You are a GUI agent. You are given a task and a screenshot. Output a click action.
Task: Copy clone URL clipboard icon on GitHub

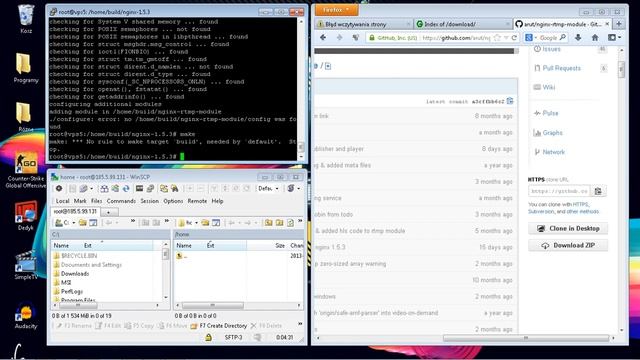coord(598,191)
